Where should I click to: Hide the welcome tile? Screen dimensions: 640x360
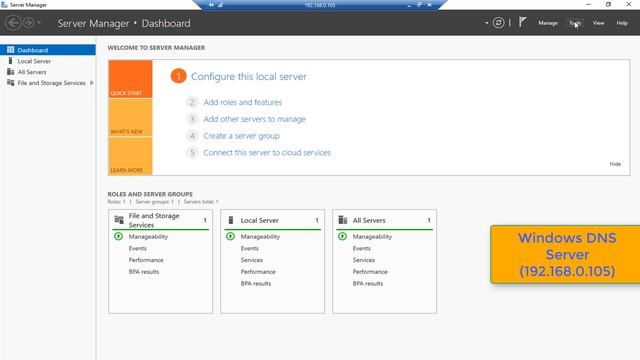[615, 164]
